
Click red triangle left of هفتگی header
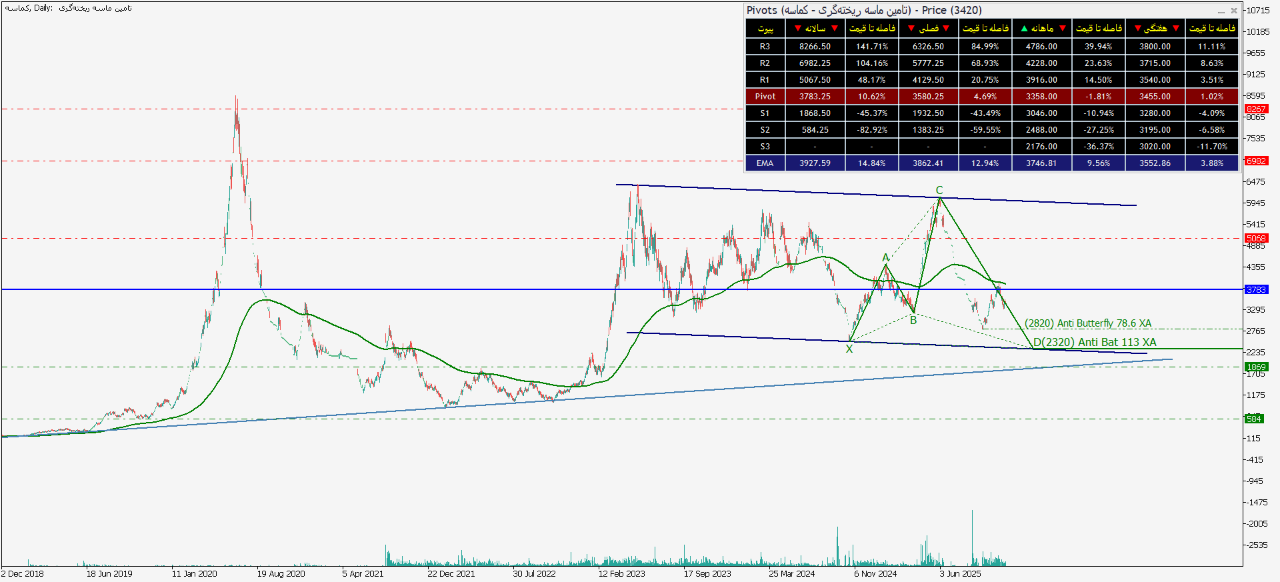pyautogui.click(x=1137, y=28)
